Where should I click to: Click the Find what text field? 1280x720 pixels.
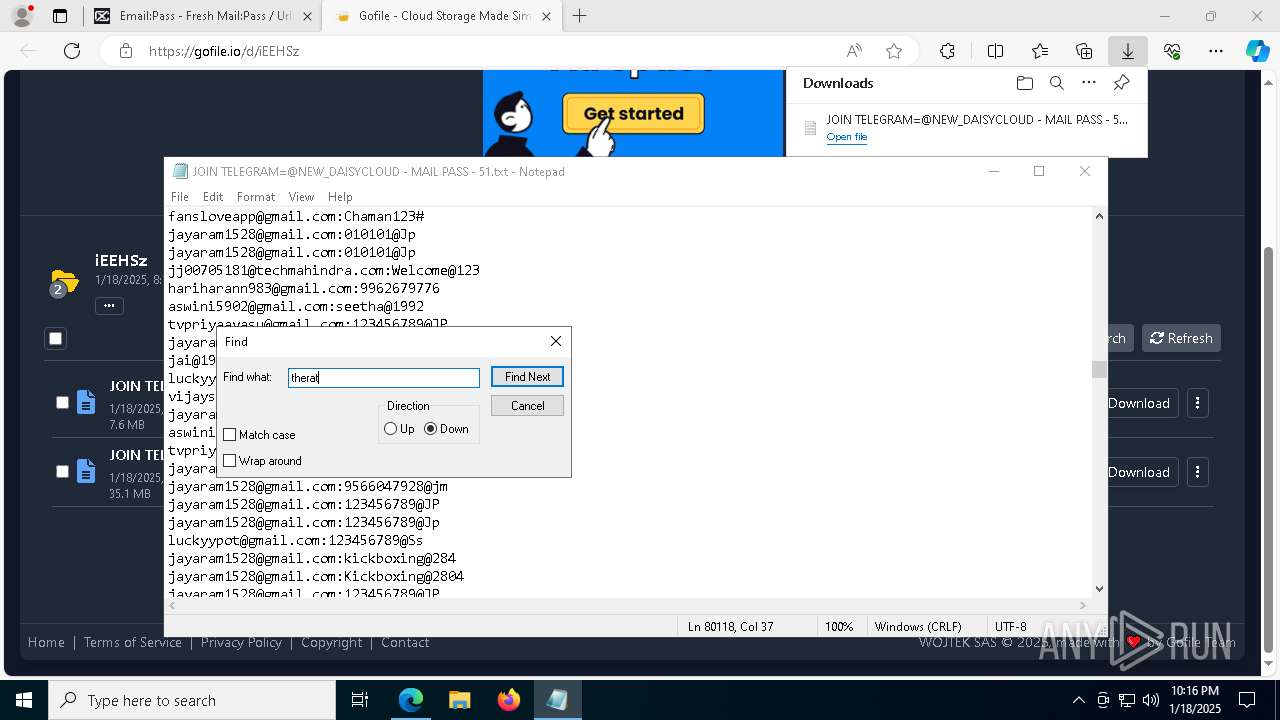[384, 378]
